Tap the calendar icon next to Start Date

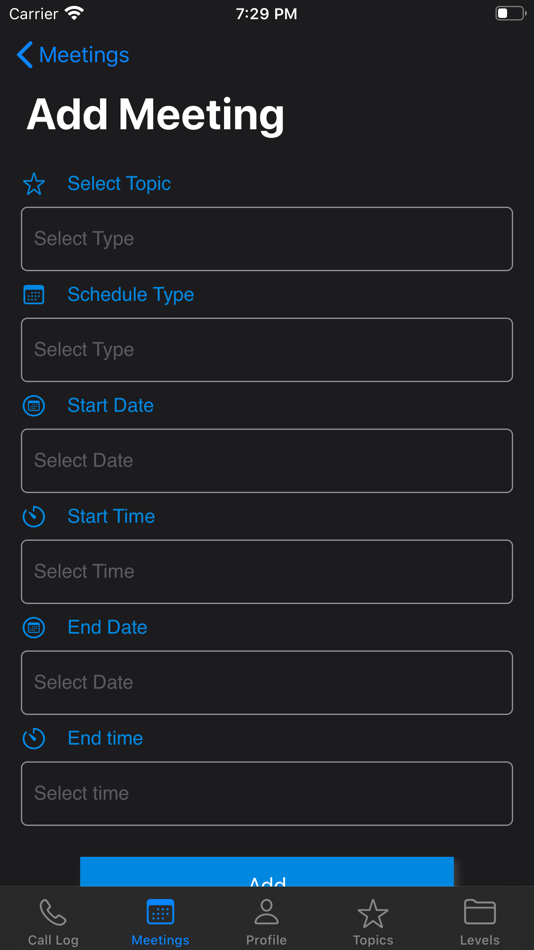(x=34, y=405)
